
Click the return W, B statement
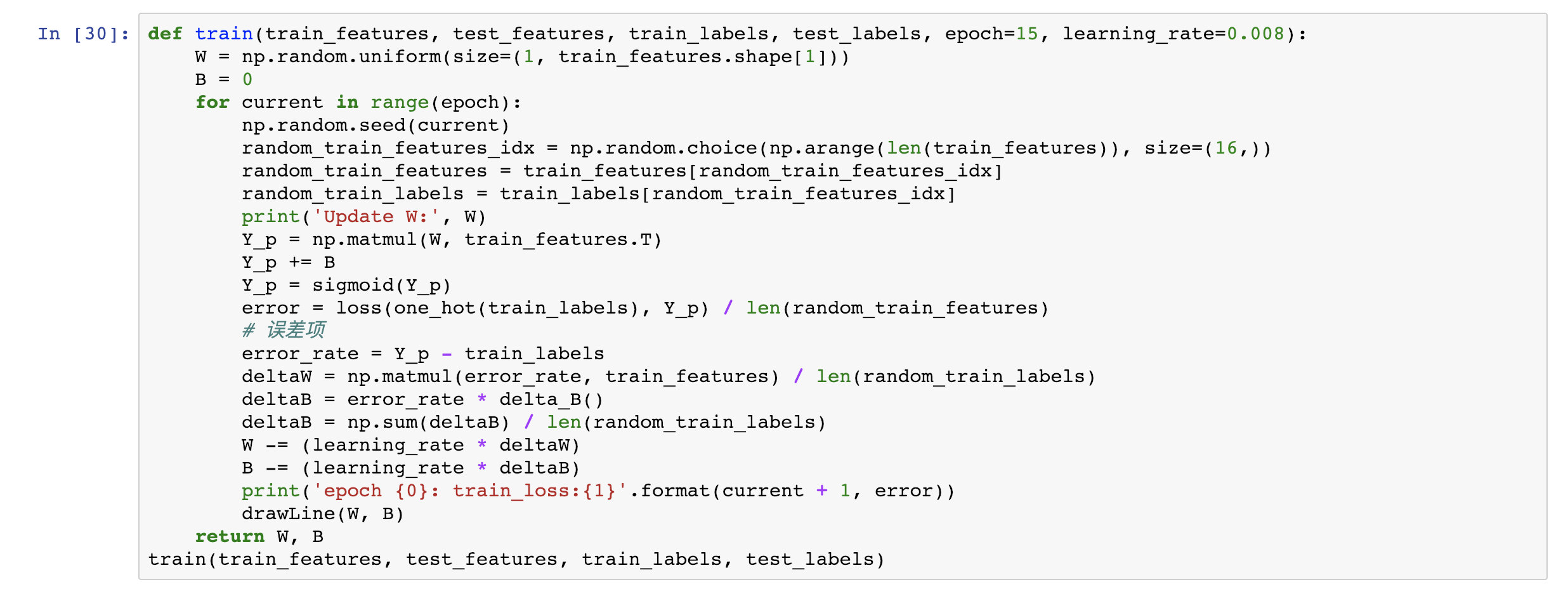tap(259, 536)
